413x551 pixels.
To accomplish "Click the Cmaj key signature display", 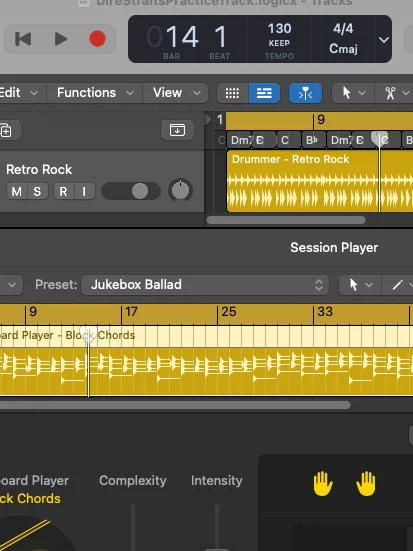I will click(x=343, y=48).
